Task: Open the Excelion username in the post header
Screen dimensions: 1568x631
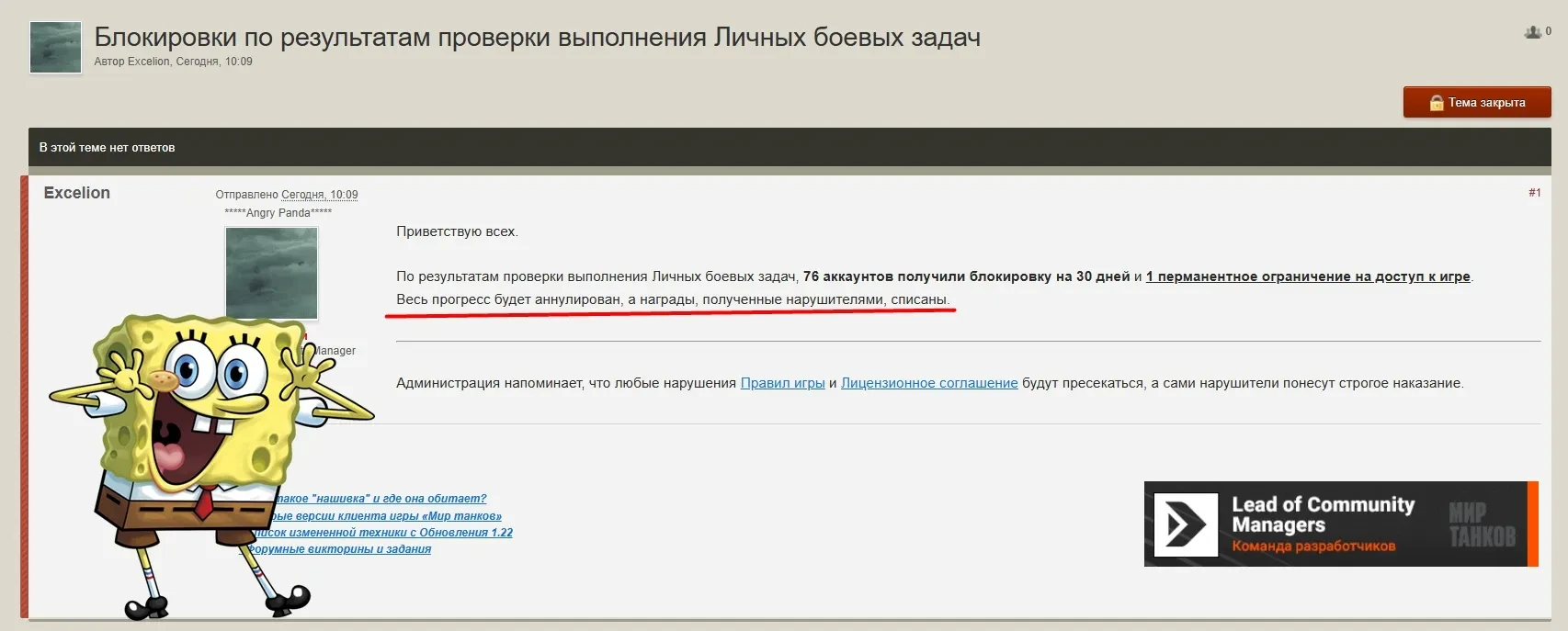Action: 76,193
